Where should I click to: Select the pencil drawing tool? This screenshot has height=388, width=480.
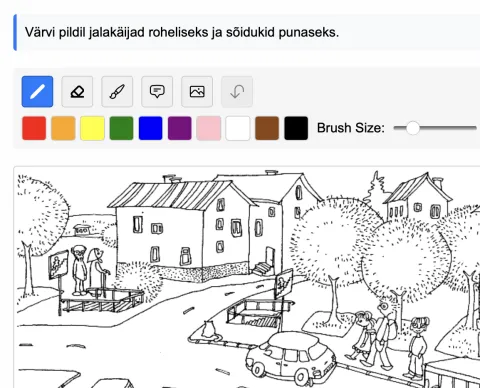tap(37, 92)
